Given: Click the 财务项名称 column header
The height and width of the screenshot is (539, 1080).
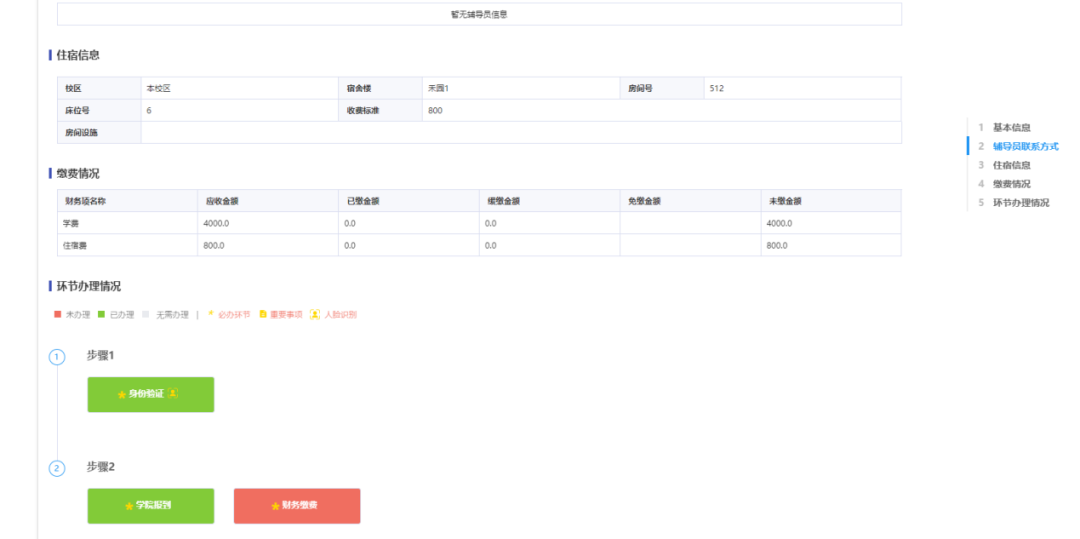Looking at the screenshot, I should (127, 201).
